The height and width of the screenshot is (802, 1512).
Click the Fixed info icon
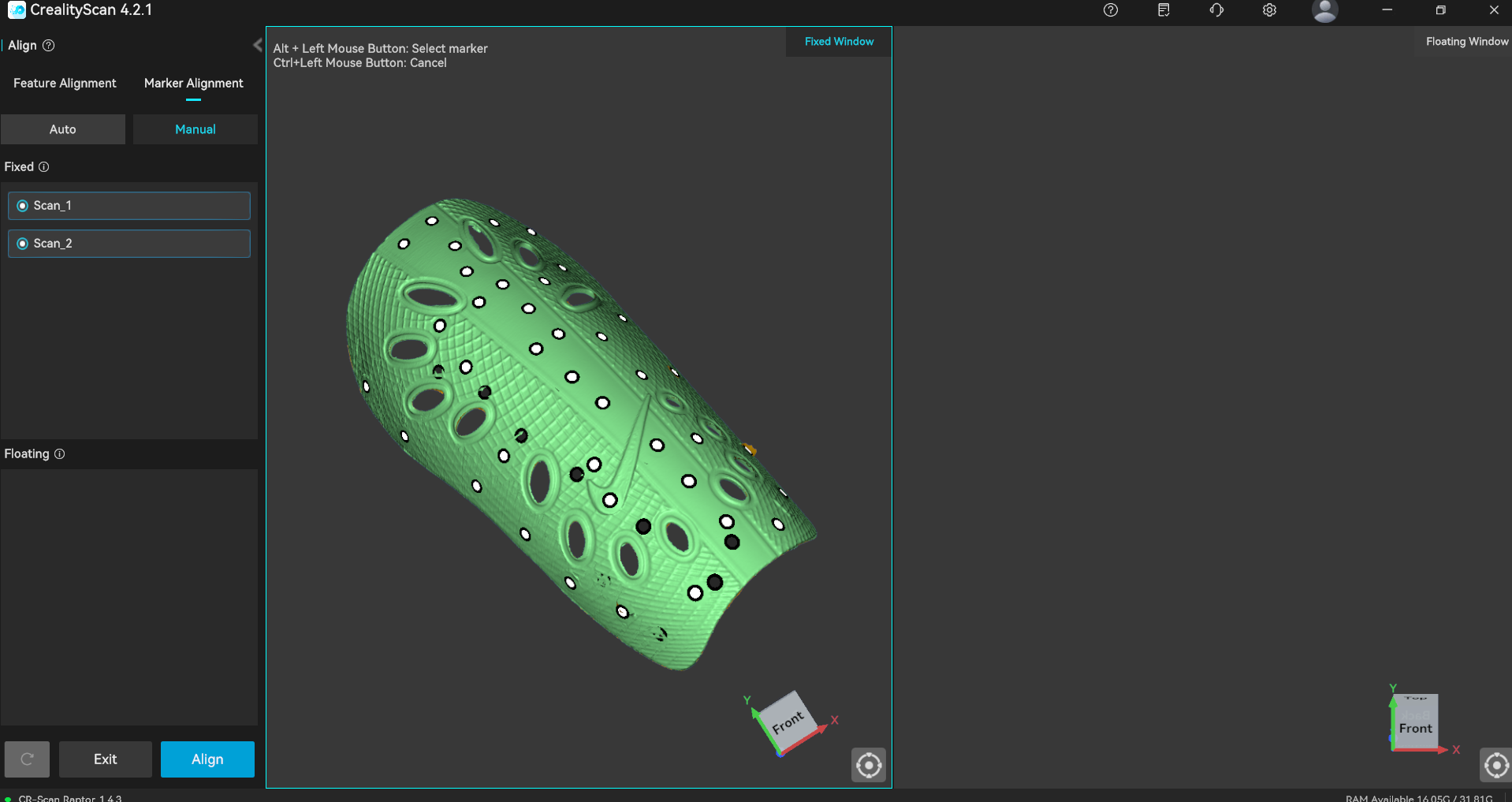tap(44, 166)
